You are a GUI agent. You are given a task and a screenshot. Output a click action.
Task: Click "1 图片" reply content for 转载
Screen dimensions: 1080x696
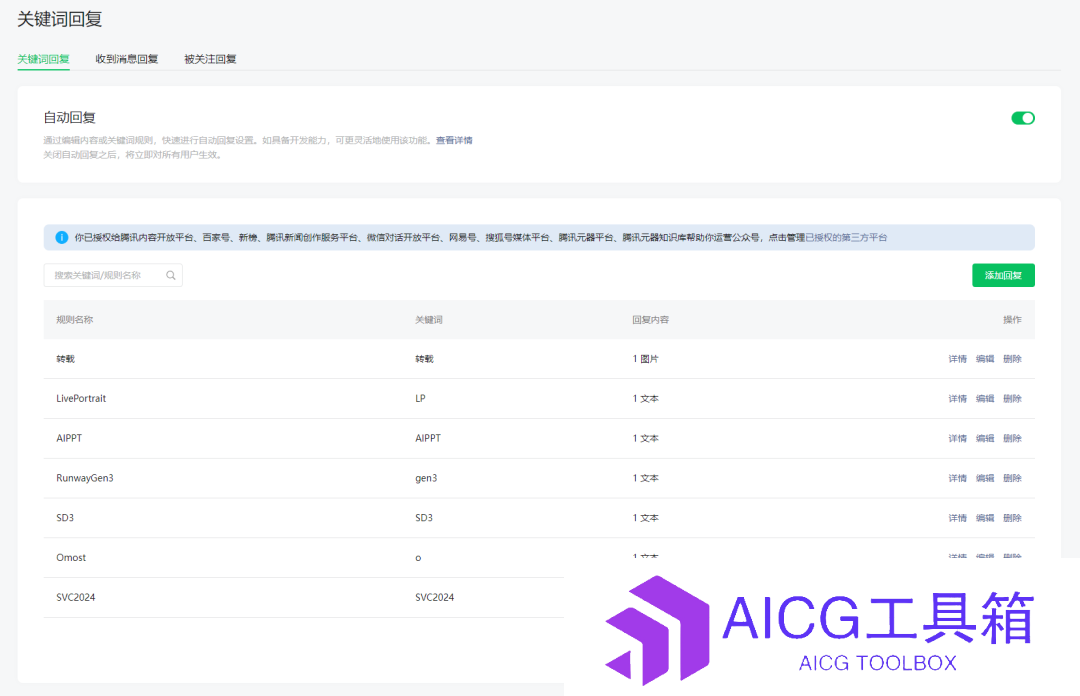(645, 359)
